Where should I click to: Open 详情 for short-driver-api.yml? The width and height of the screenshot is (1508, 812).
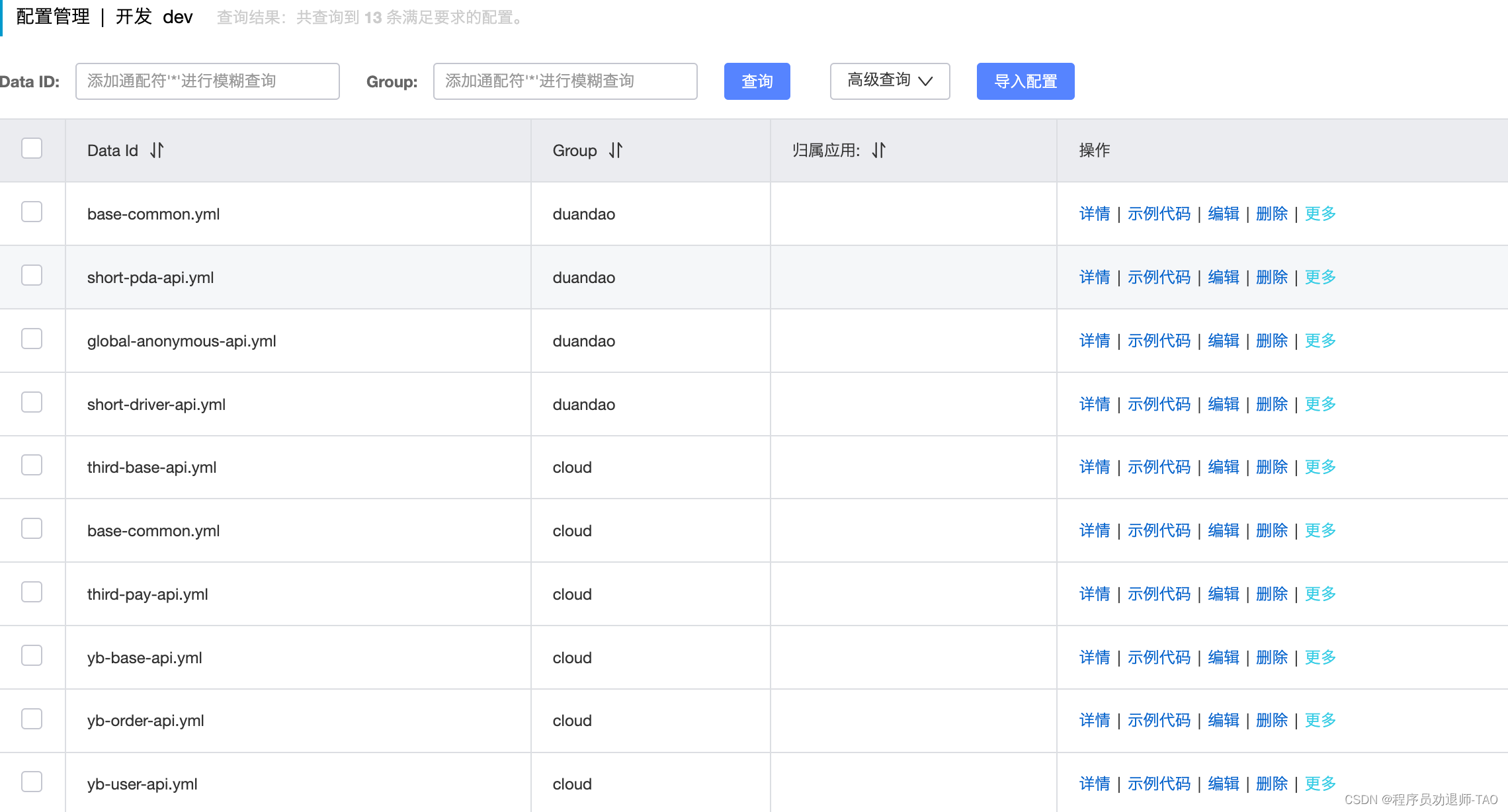point(1095,404)
